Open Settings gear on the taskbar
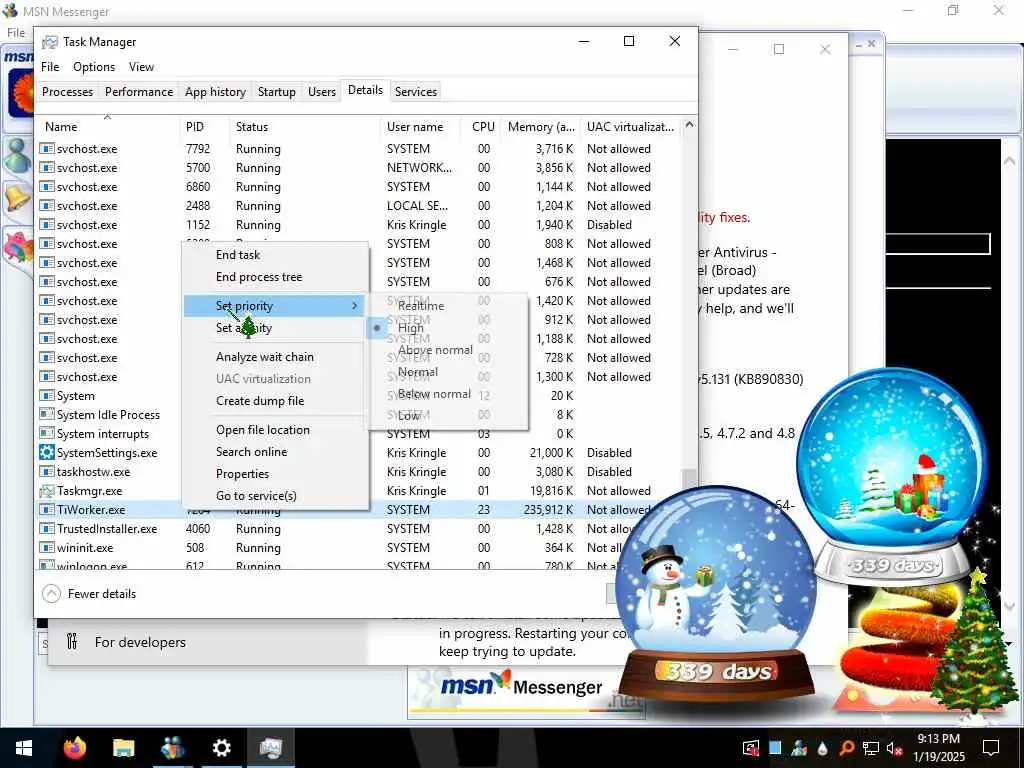 point(221,748)
